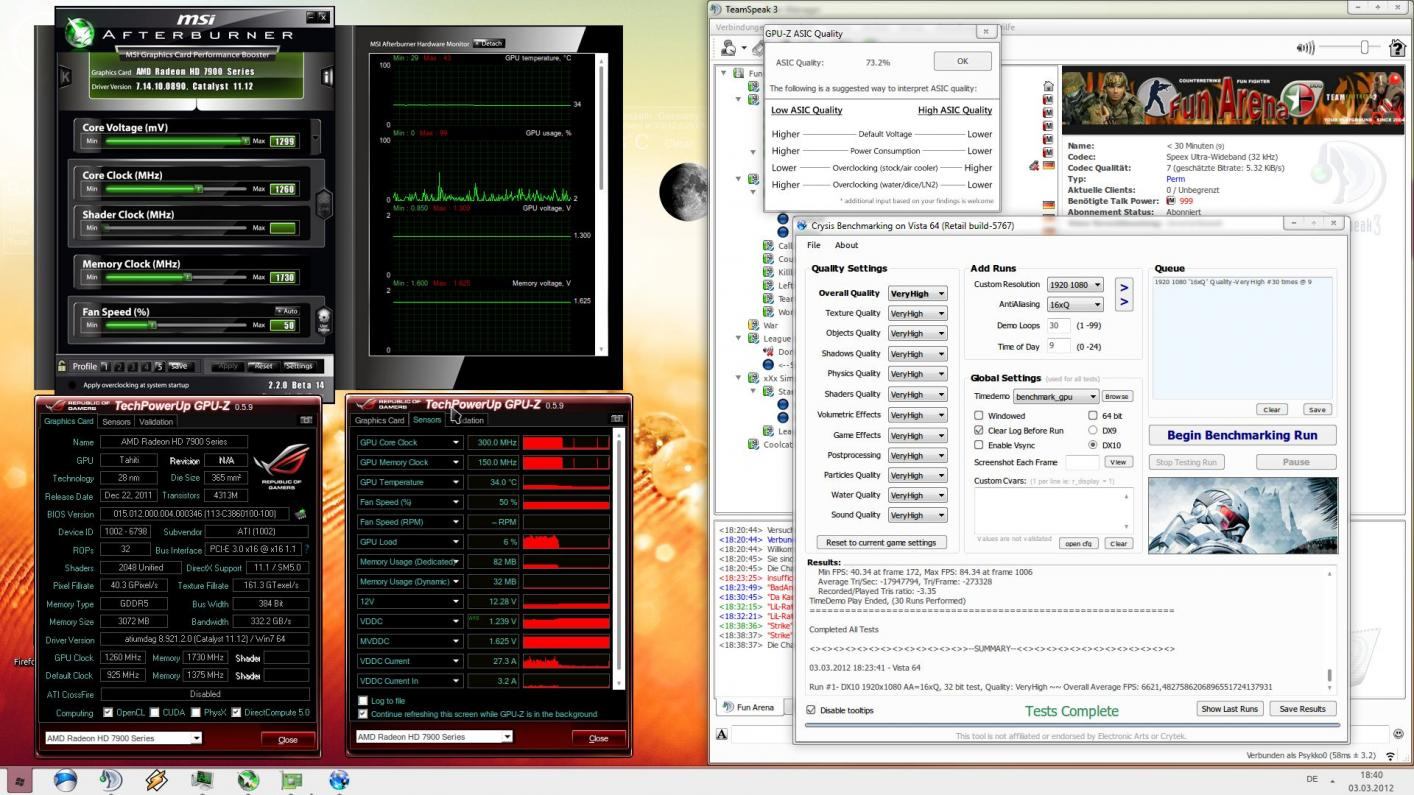Click Reset to current game settings
1414x795 pixels.
(x=881, y=542)
